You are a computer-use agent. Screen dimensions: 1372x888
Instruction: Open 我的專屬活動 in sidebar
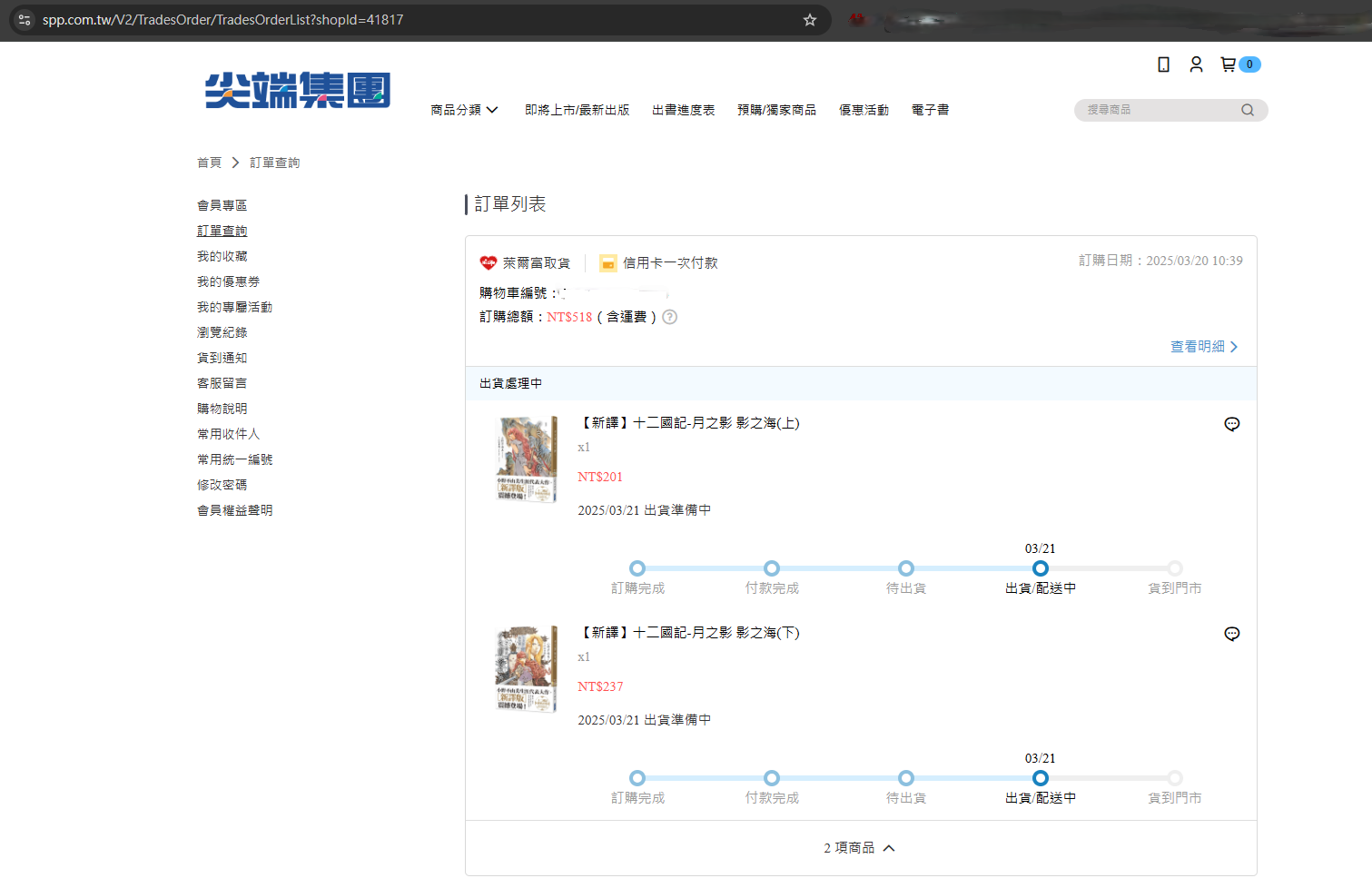pyautogui.click(x=235, y=307)
